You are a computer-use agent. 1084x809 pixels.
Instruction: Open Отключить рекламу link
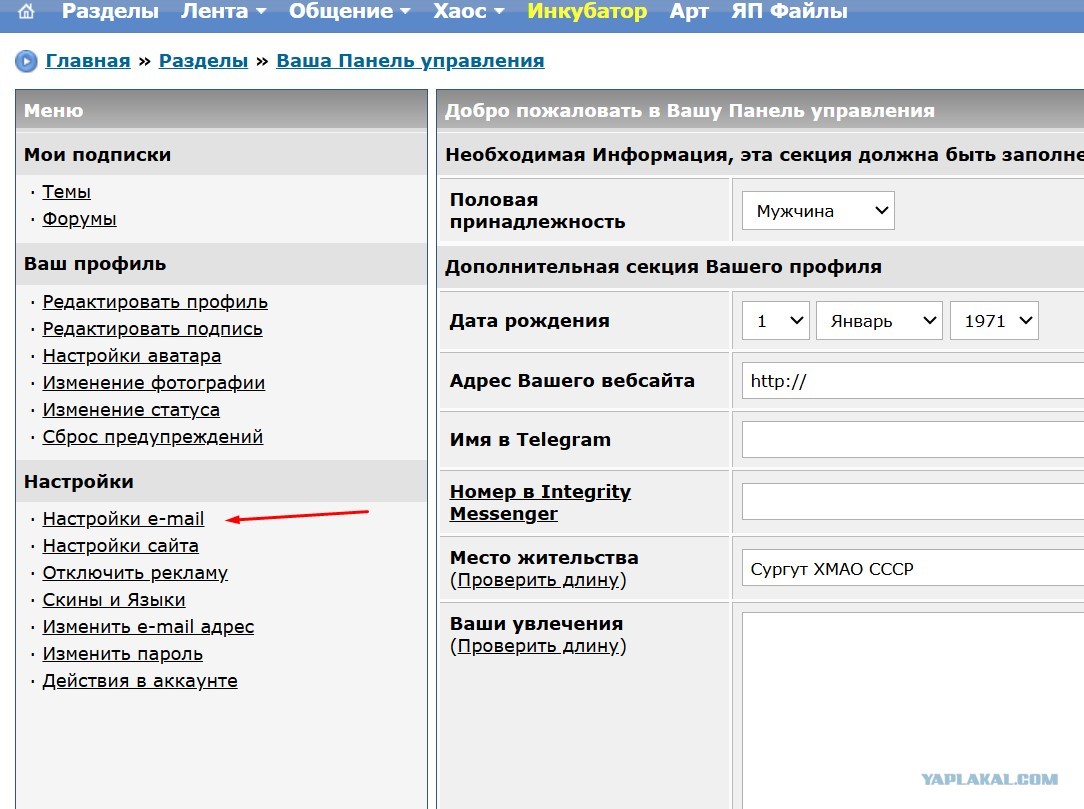point(135,573)
